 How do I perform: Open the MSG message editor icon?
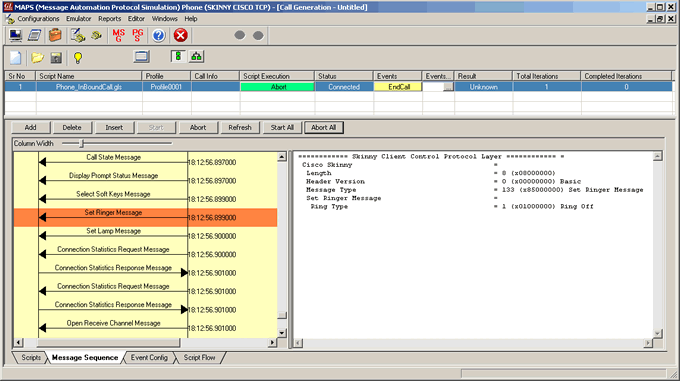118,35
